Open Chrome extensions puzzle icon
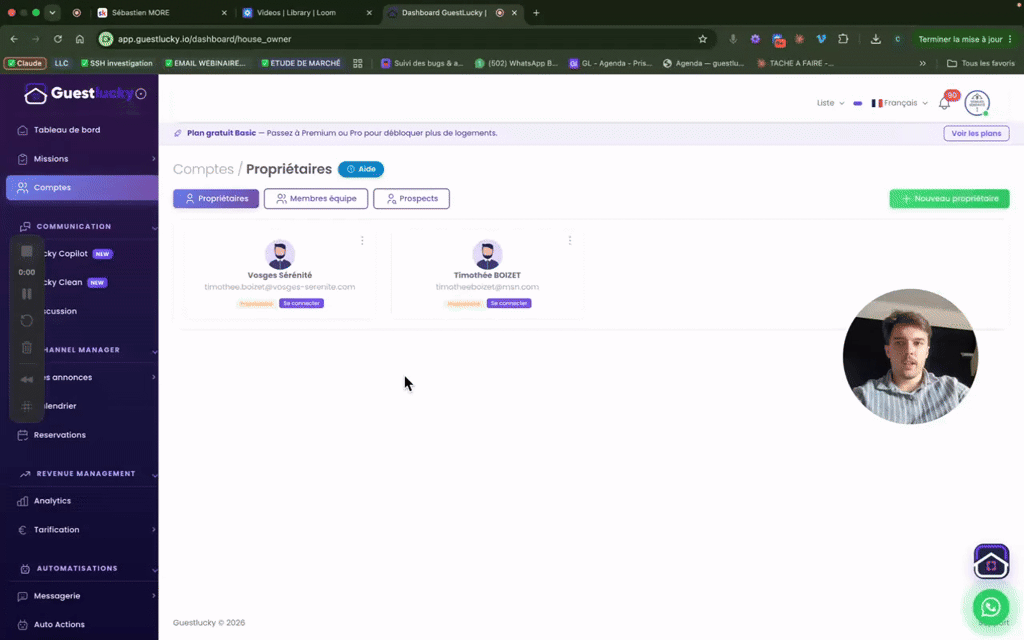The width and height of the screenshot is (1024, 640). tap(843, 39)
